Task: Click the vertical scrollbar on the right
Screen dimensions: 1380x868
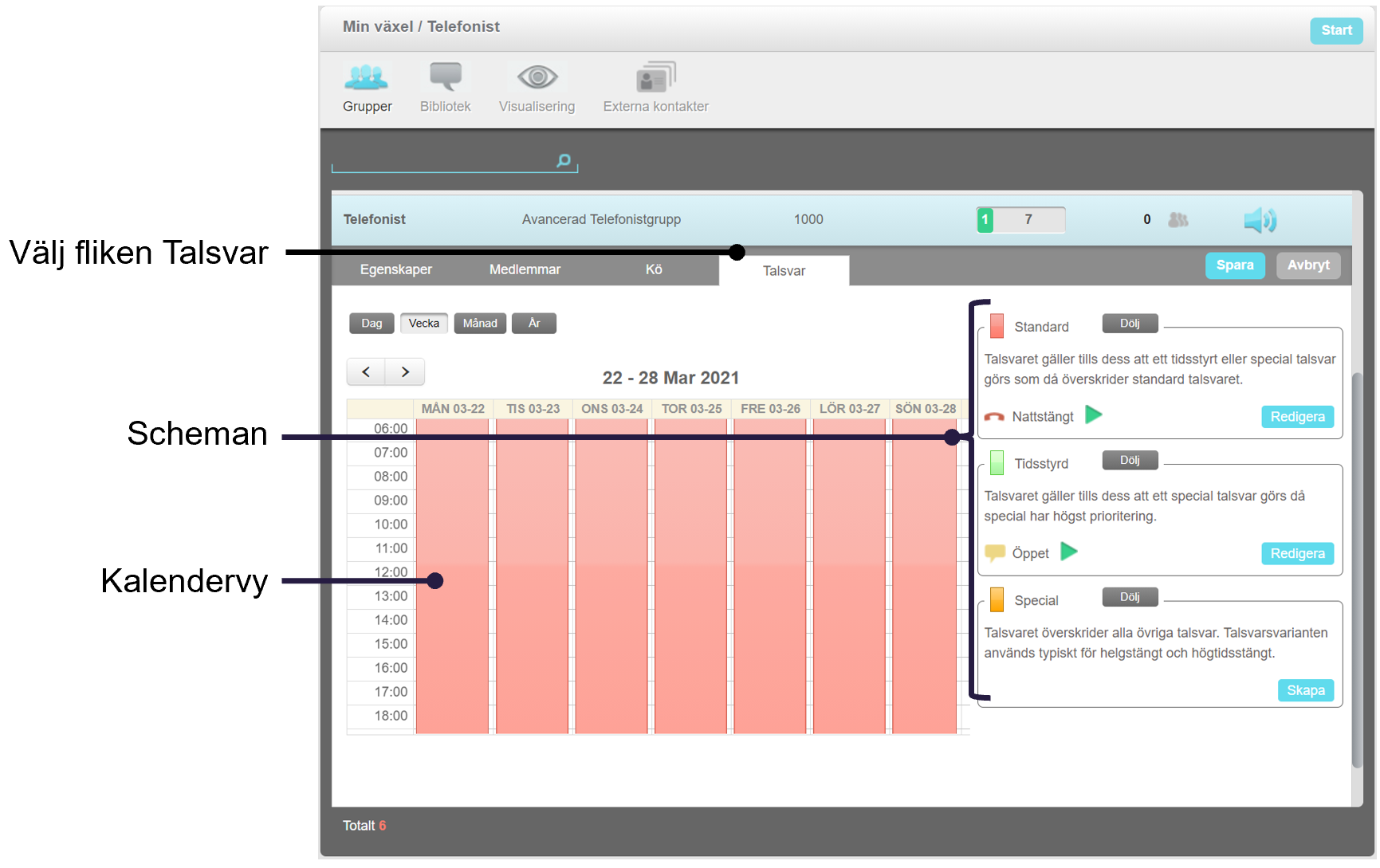Action: pyautogui.click(x=1357, y=570)
